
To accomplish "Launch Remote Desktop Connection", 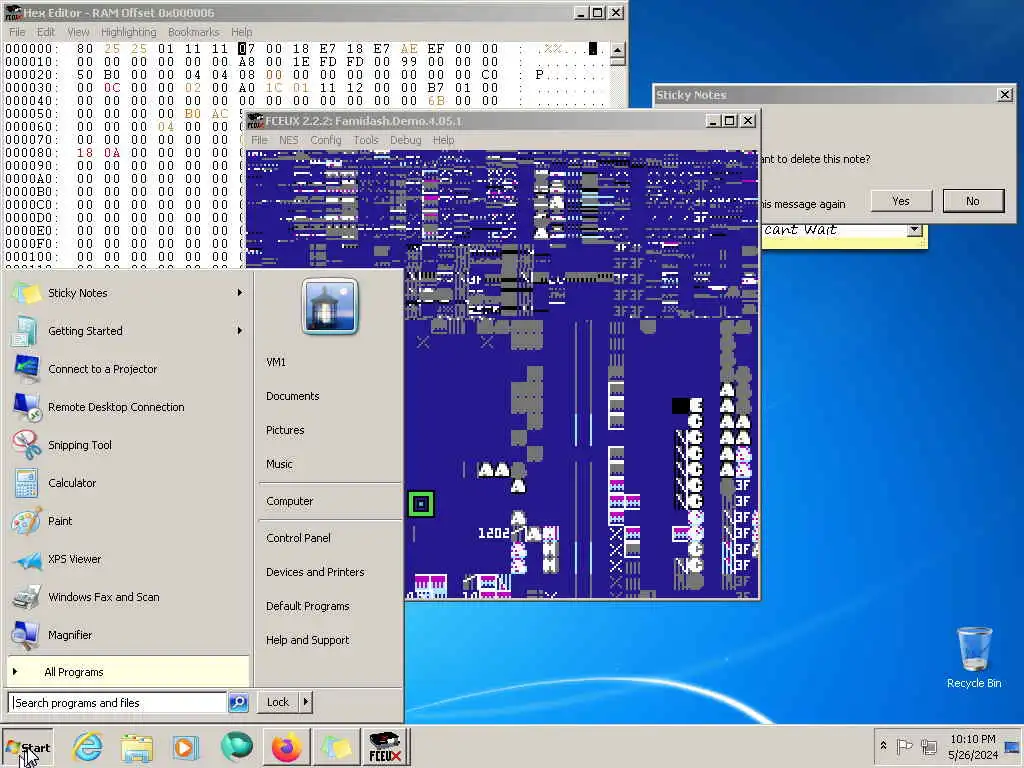I will click(127, 407).
